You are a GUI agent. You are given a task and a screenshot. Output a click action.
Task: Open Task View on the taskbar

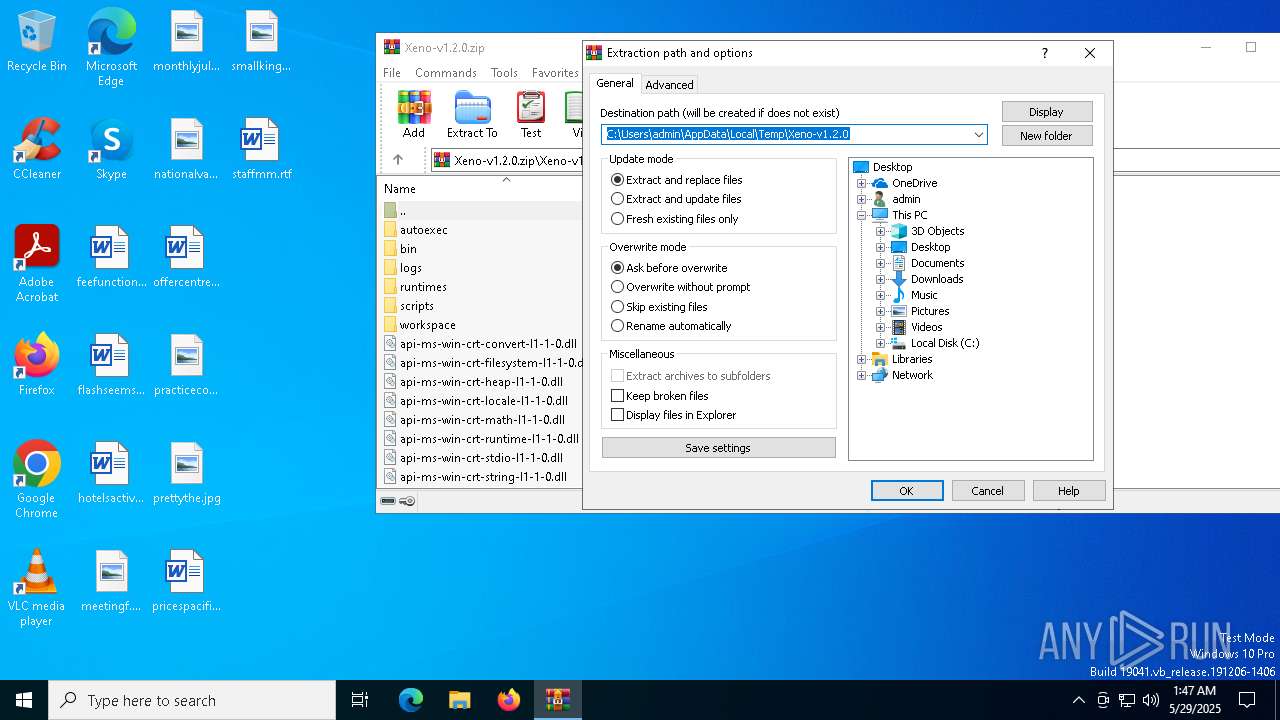point(360,700)
